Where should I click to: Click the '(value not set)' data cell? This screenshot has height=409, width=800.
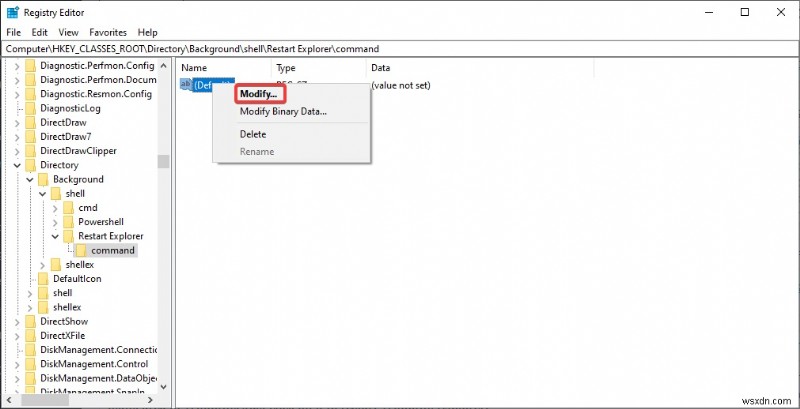tap(401, 85)
